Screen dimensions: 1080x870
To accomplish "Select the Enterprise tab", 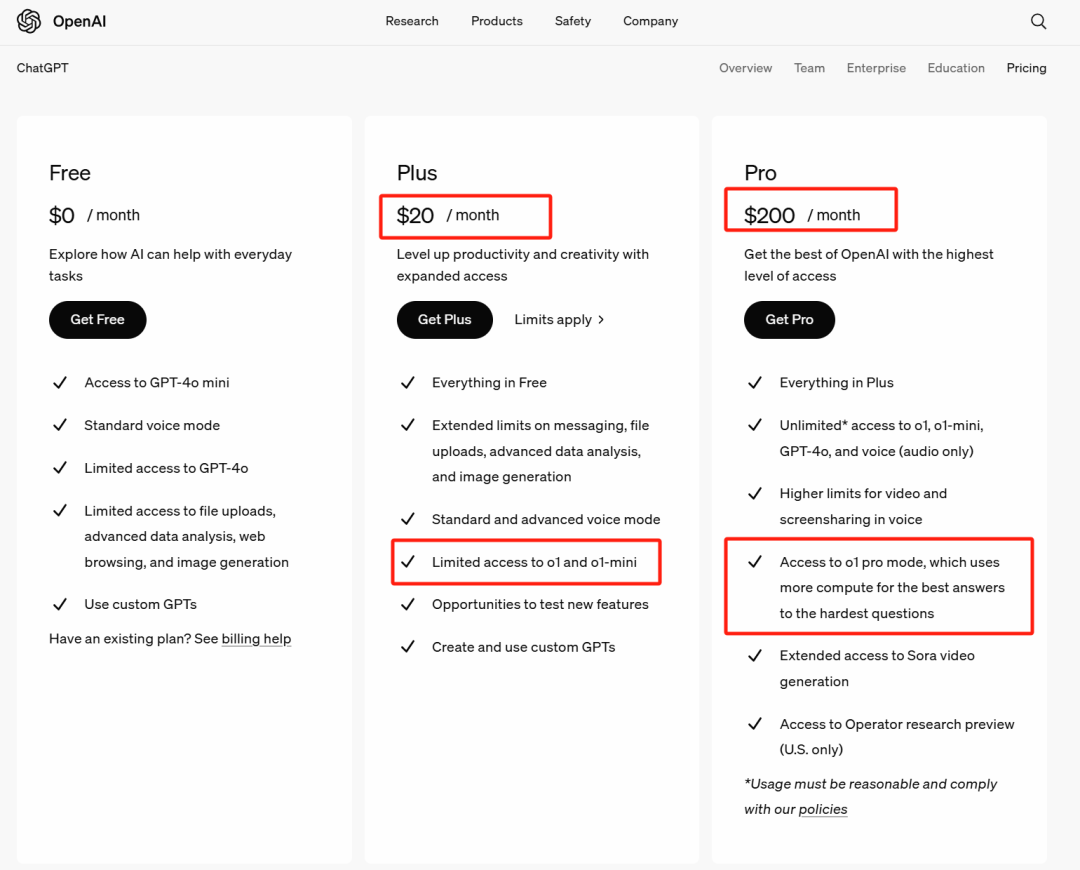I will pyautogui.click(x=876, y=67).
